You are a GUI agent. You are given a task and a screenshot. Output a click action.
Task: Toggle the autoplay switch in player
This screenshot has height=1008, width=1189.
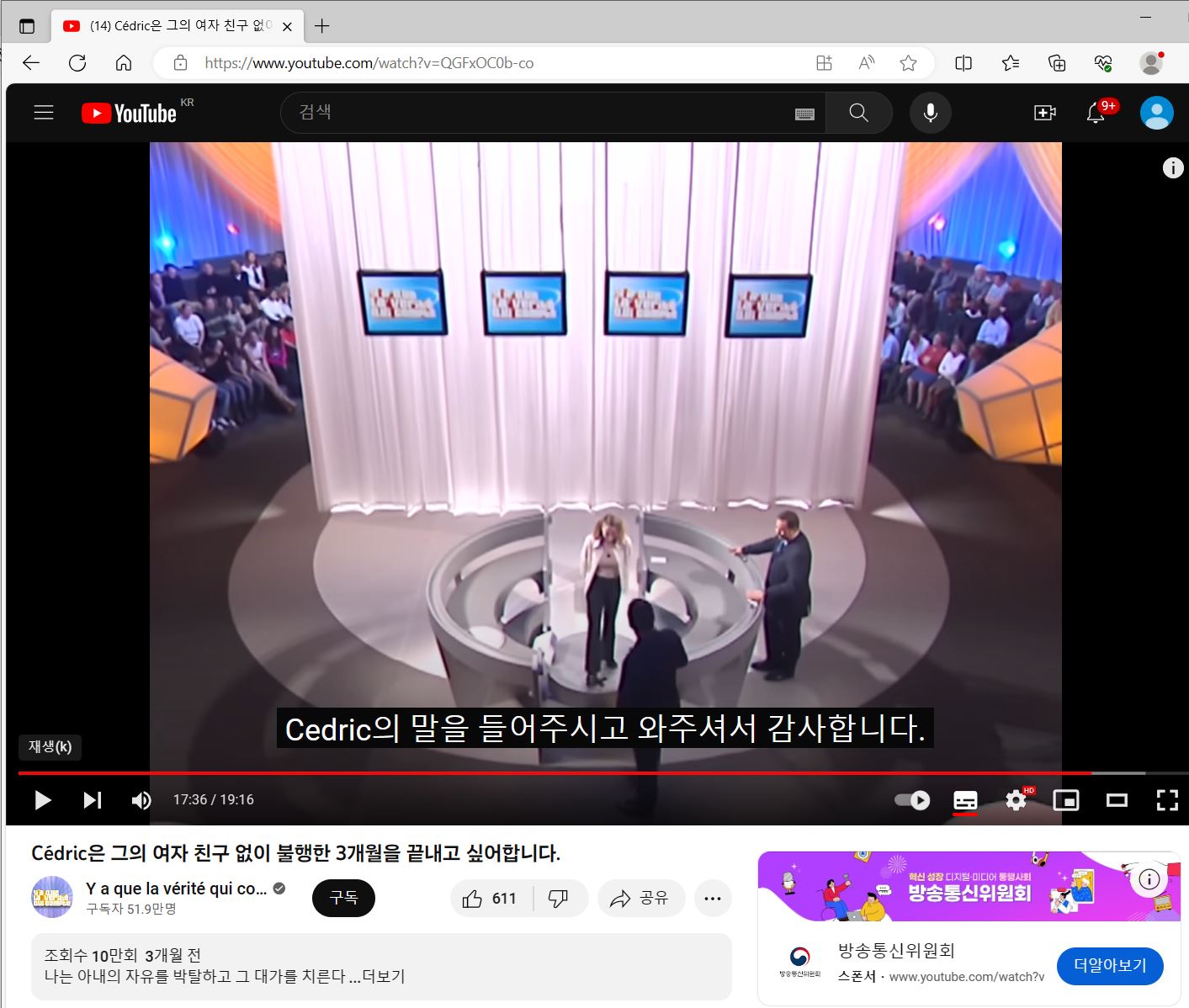coord(912,800)
